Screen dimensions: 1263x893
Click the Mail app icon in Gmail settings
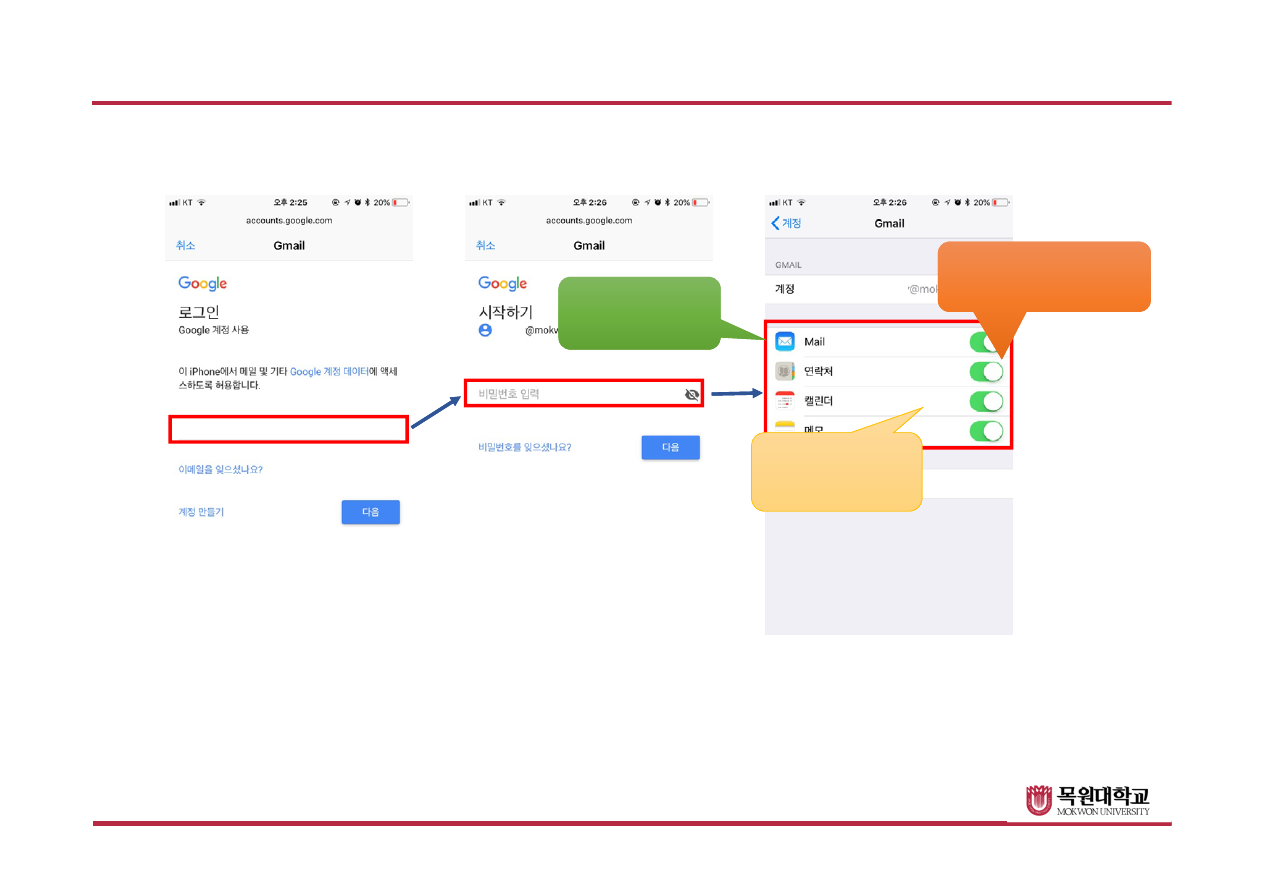pyautogui.click(x=785, y=342)
